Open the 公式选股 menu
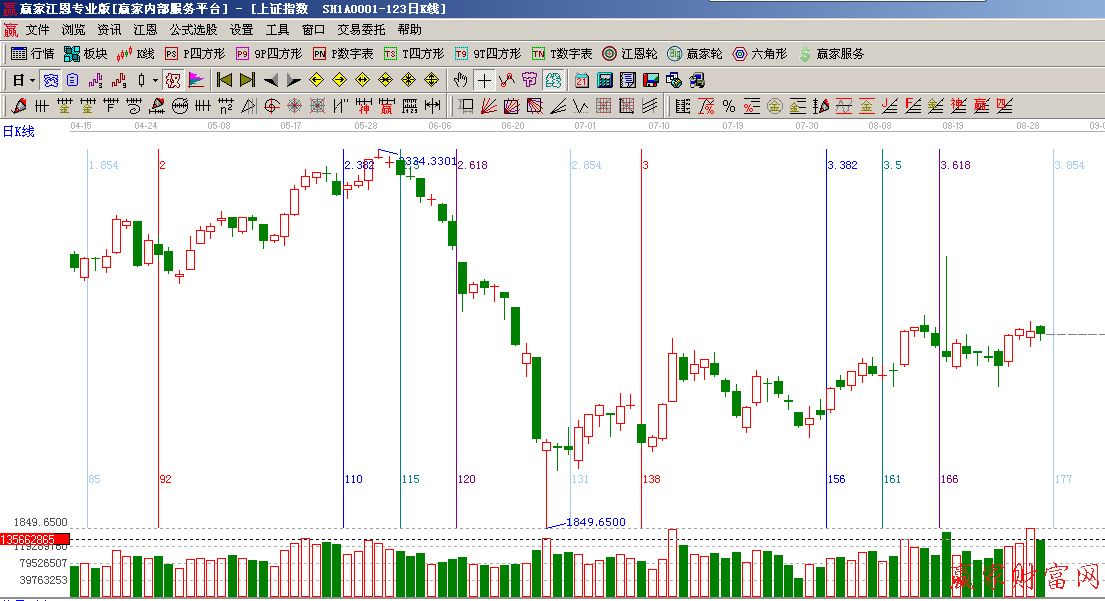 coord(193,30)
